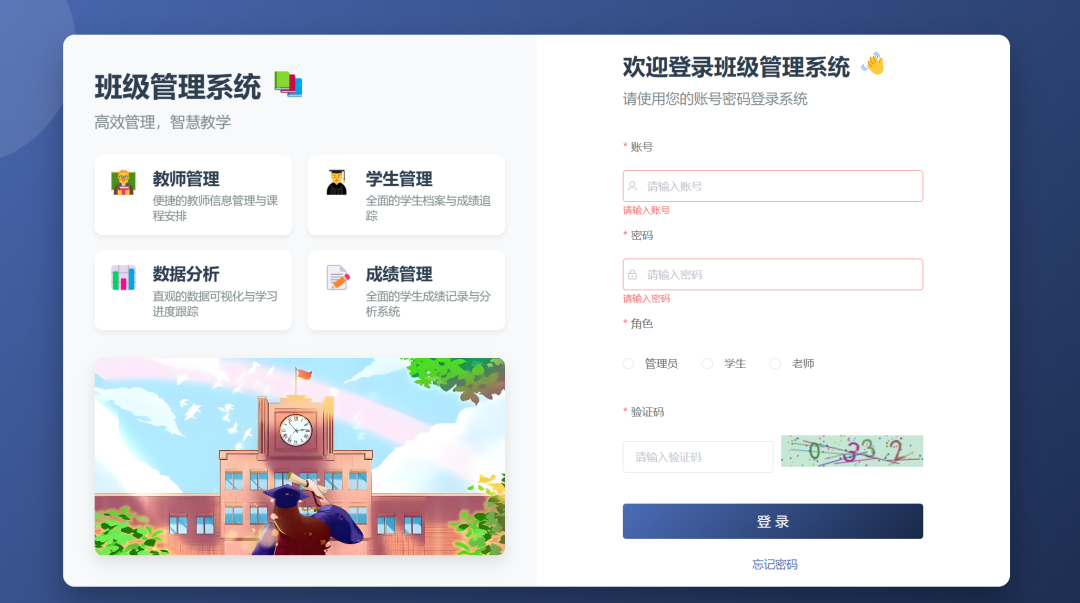This screenshot has height=603, width=1080.
Task: Focus the 请输入密码 input field
Action: pyautogui.click(x=773, y=274)
